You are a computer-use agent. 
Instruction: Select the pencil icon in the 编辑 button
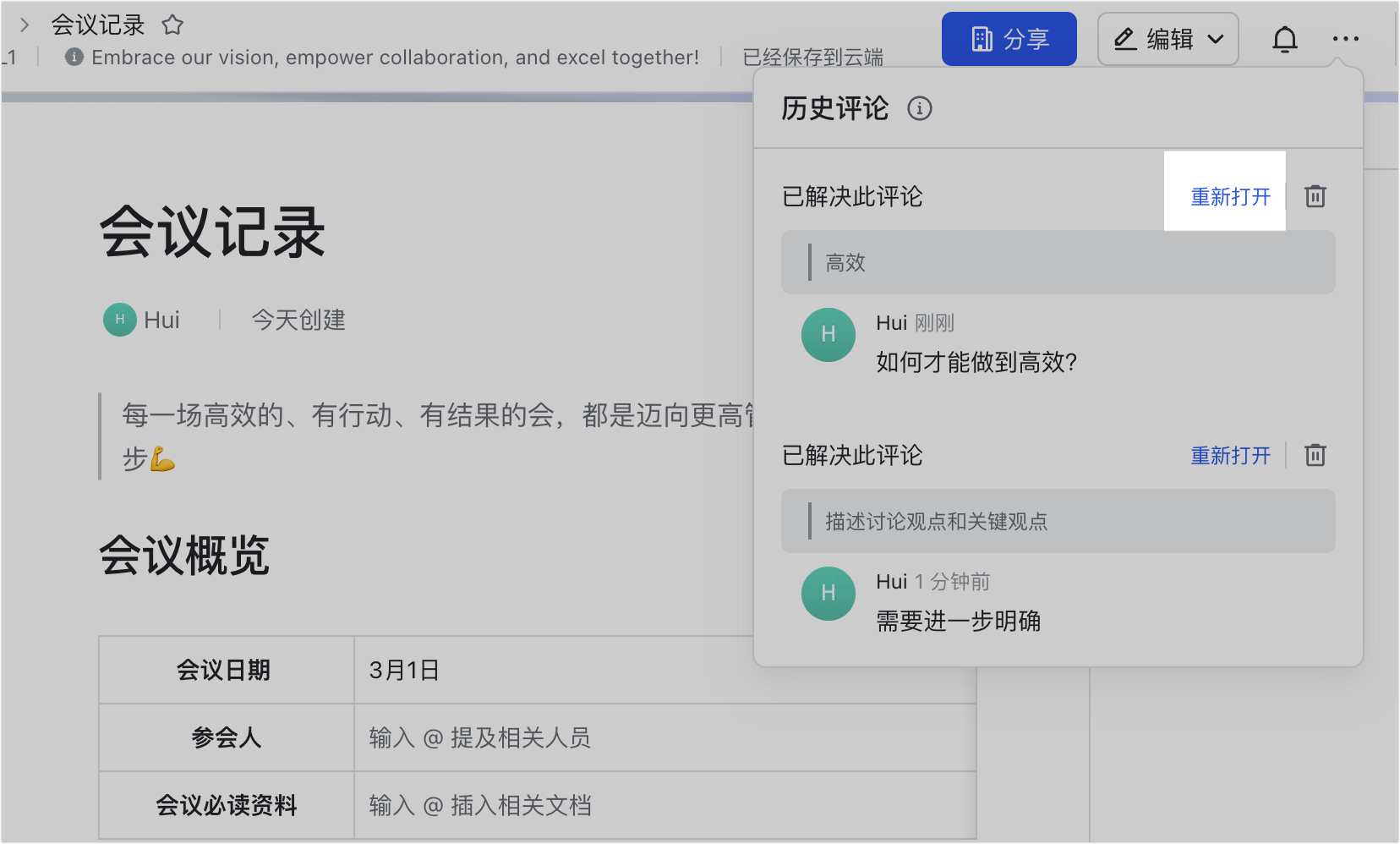tap(1124, 38)
